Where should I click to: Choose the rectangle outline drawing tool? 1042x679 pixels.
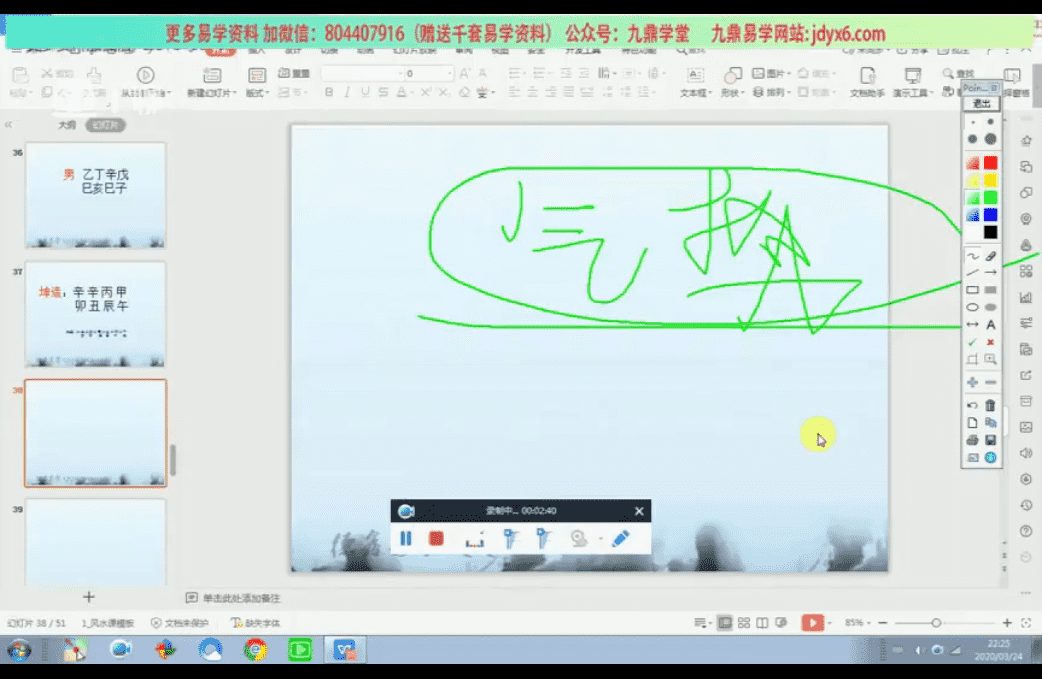point(972,290)
